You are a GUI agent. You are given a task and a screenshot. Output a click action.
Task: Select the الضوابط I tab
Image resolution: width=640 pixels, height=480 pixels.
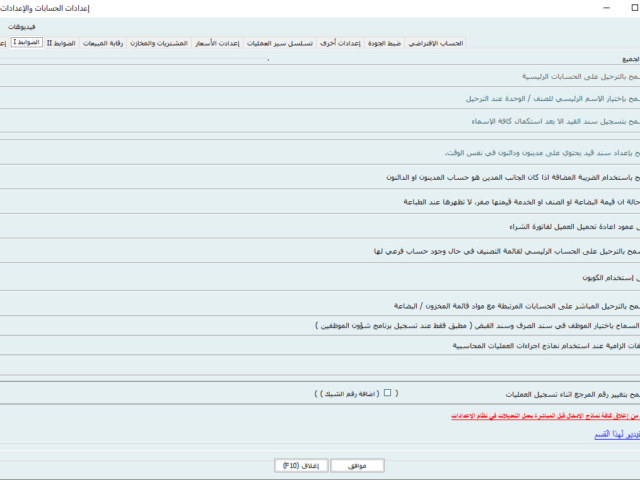pos(27,42)
